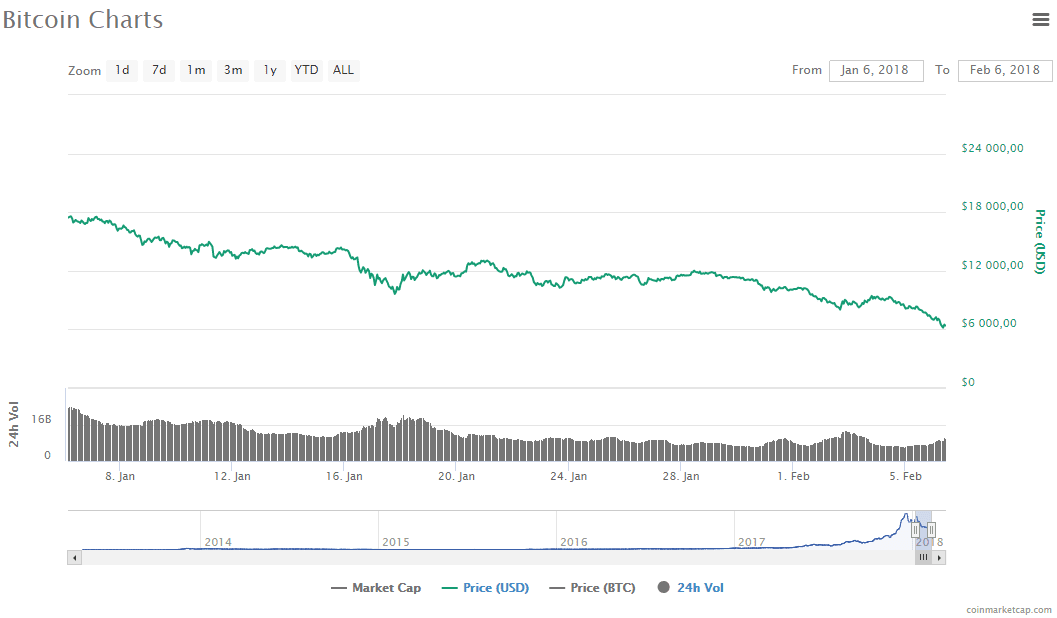Select the right navigator range handle
The image size is (1057, 618).
931,530
